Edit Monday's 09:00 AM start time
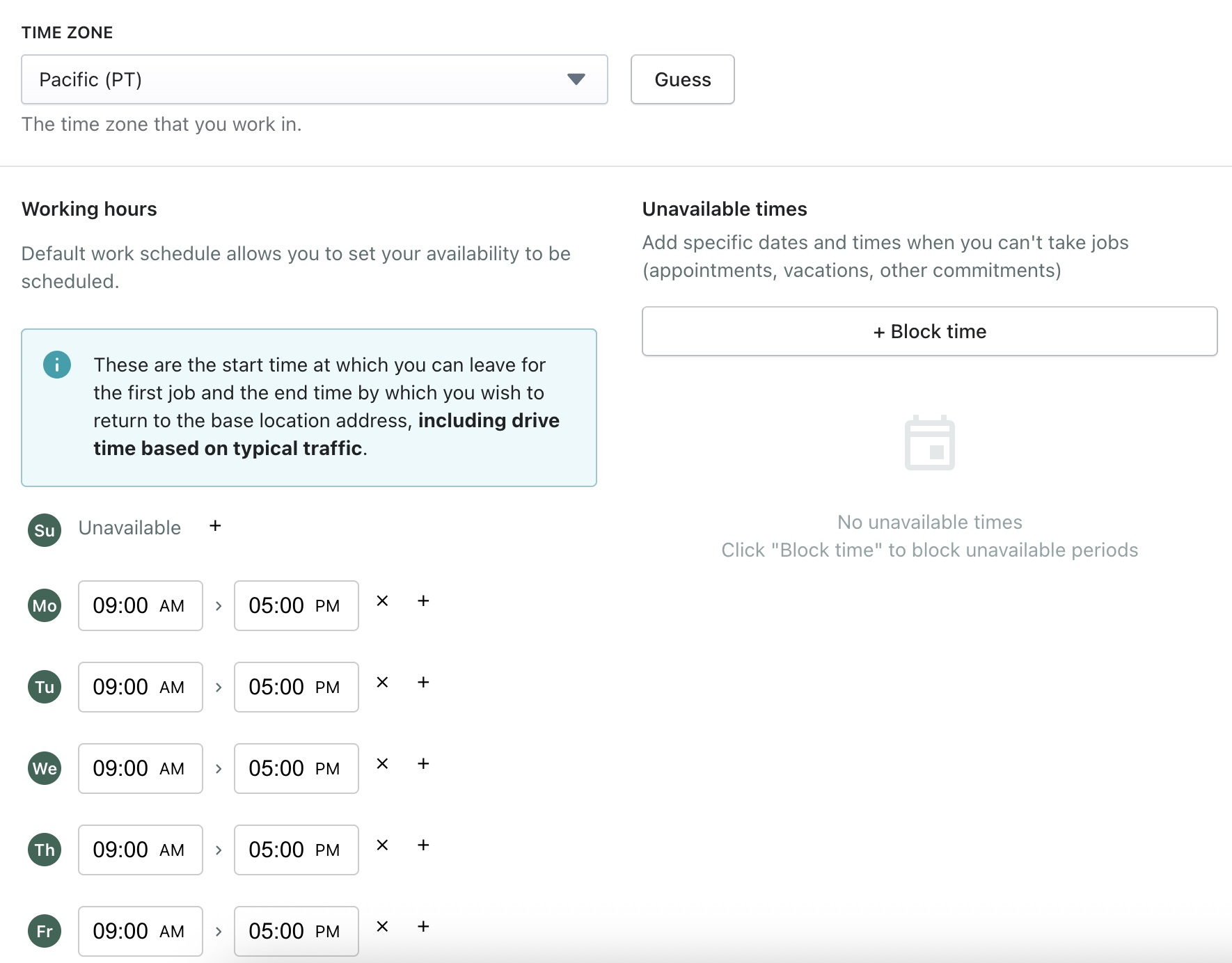This screenshot has width=1232, height=963. (x=140, y=606)
